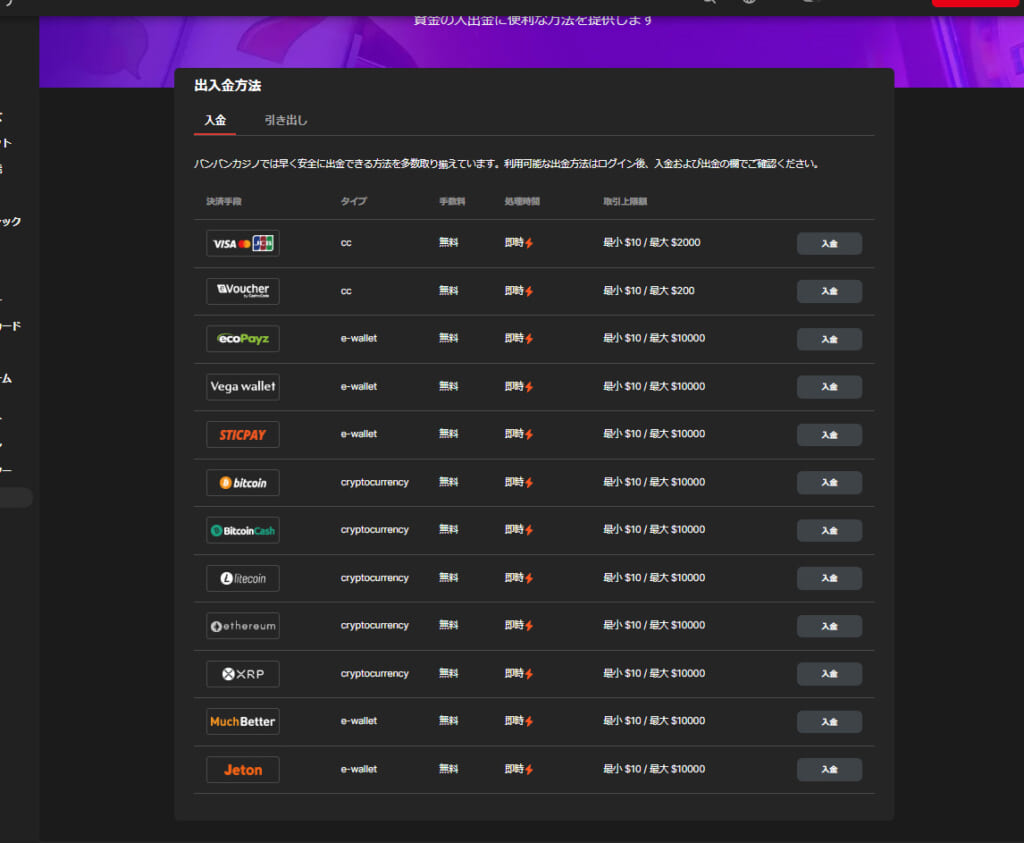Click the Voucher payment logo
The image size is (1024, 843).
coord(243,291)
